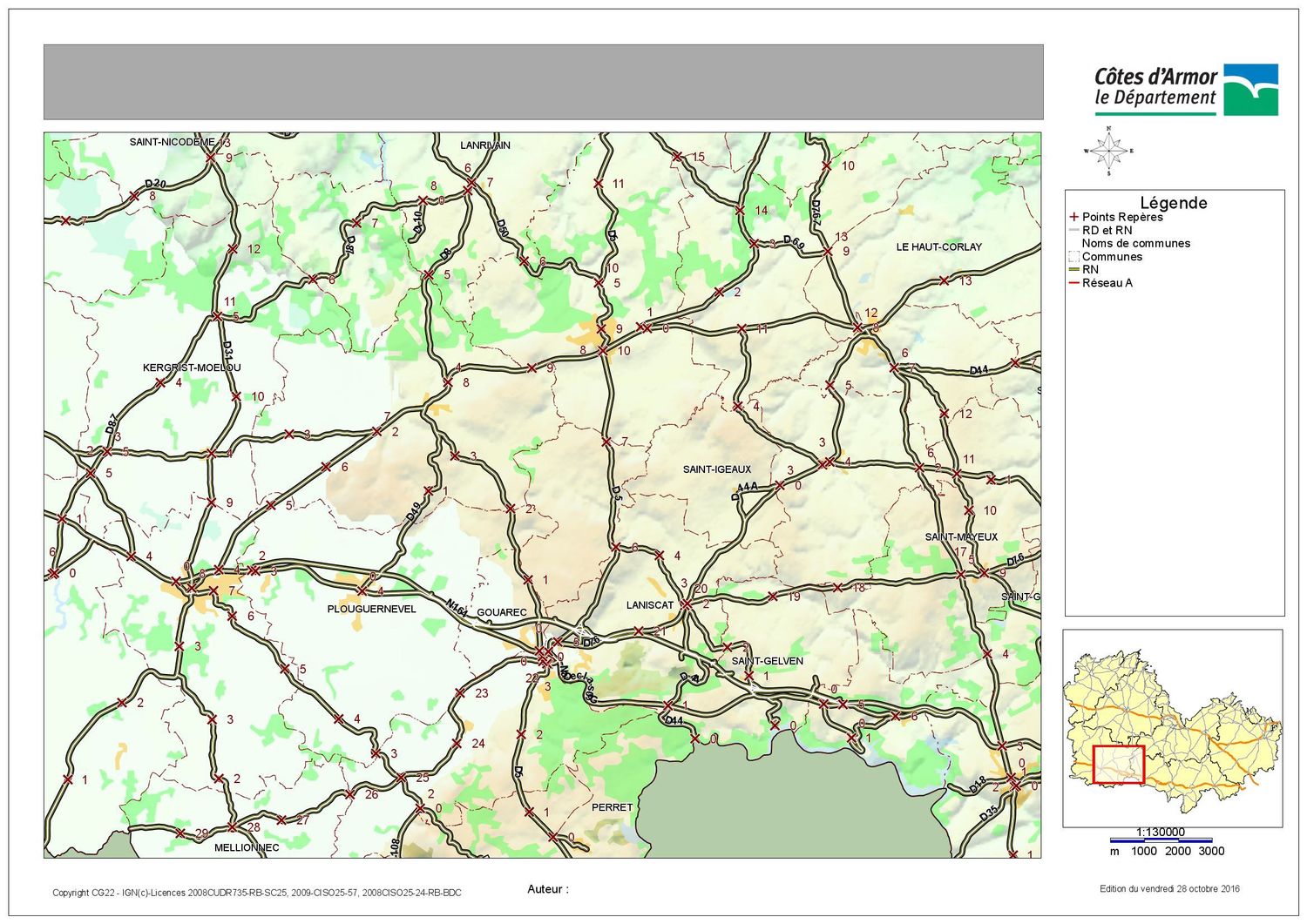Click the PLOUGUERNEVEL commune label
The image size is (1307, 924).
click(x=372, y=609)
